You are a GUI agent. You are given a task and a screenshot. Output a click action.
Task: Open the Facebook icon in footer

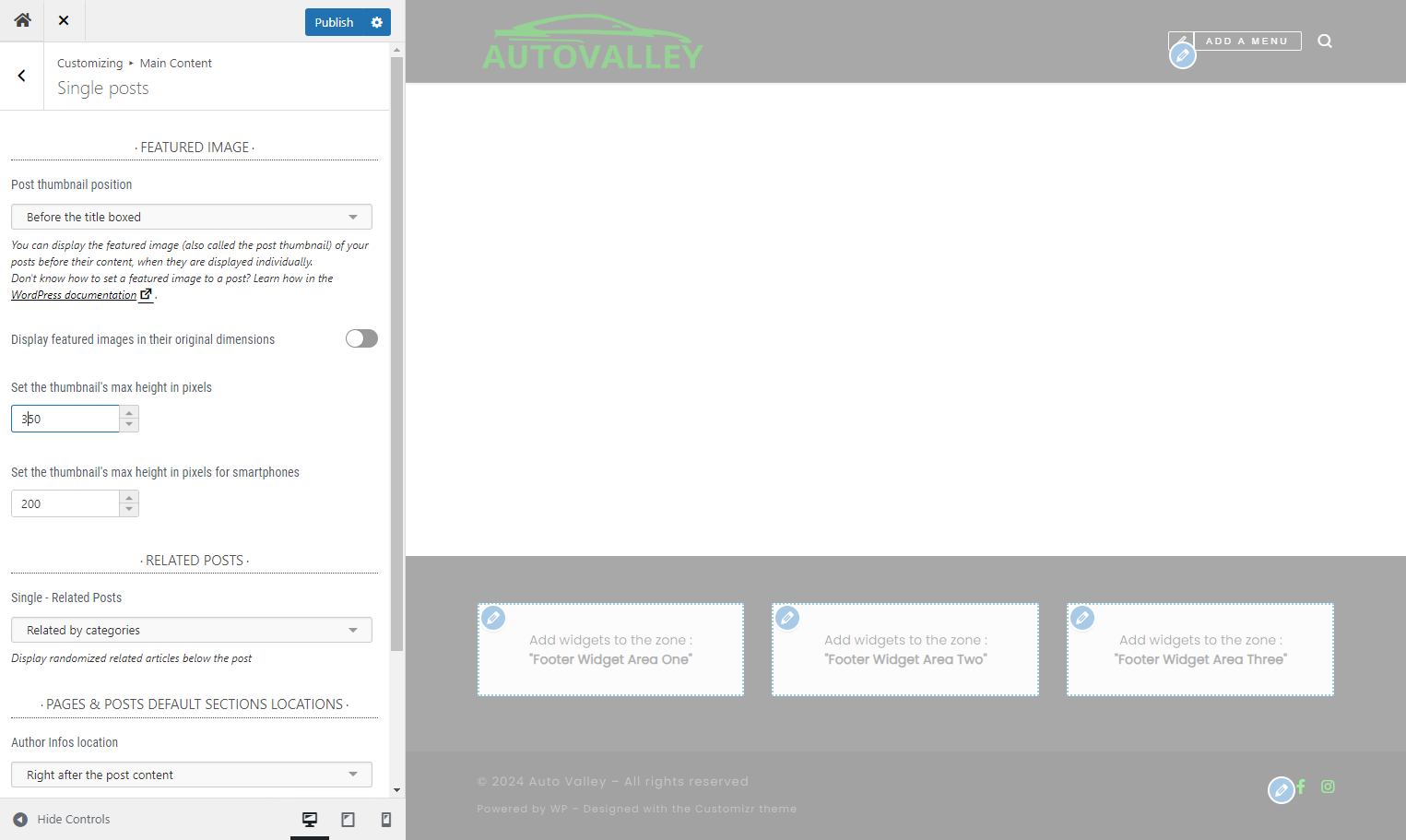[1301, 787]
